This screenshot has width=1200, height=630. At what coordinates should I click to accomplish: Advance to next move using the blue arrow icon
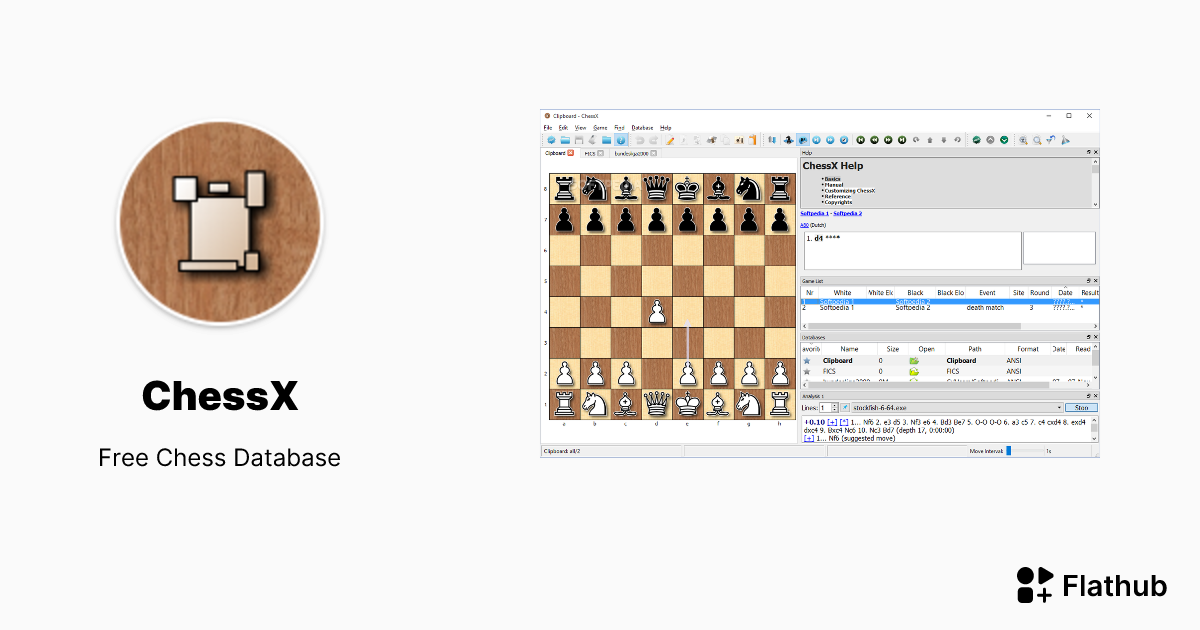tap(828, 141)
